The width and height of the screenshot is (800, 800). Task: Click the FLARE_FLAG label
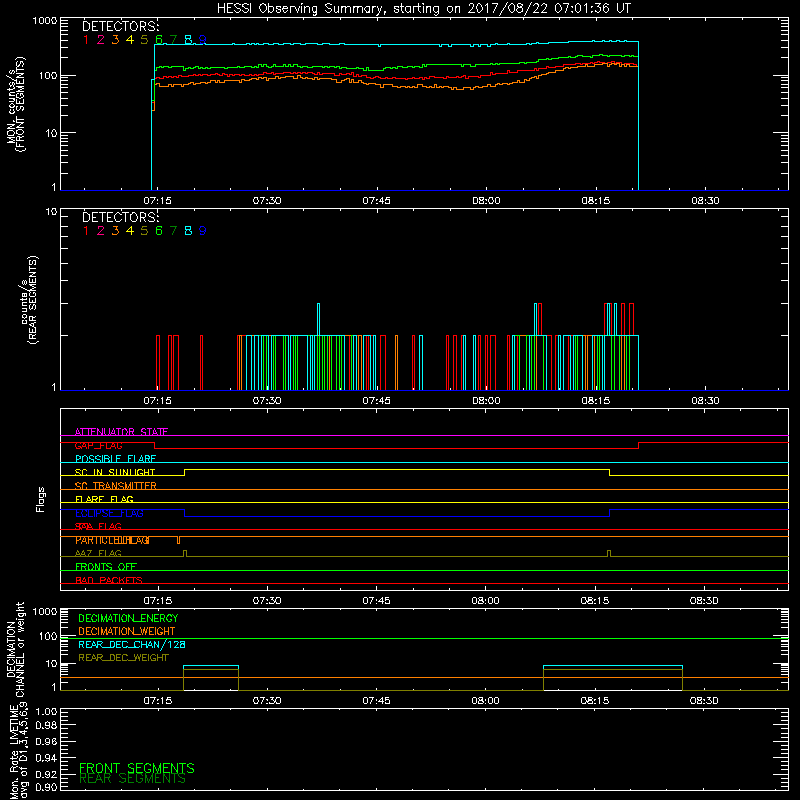tap(104, 499)
